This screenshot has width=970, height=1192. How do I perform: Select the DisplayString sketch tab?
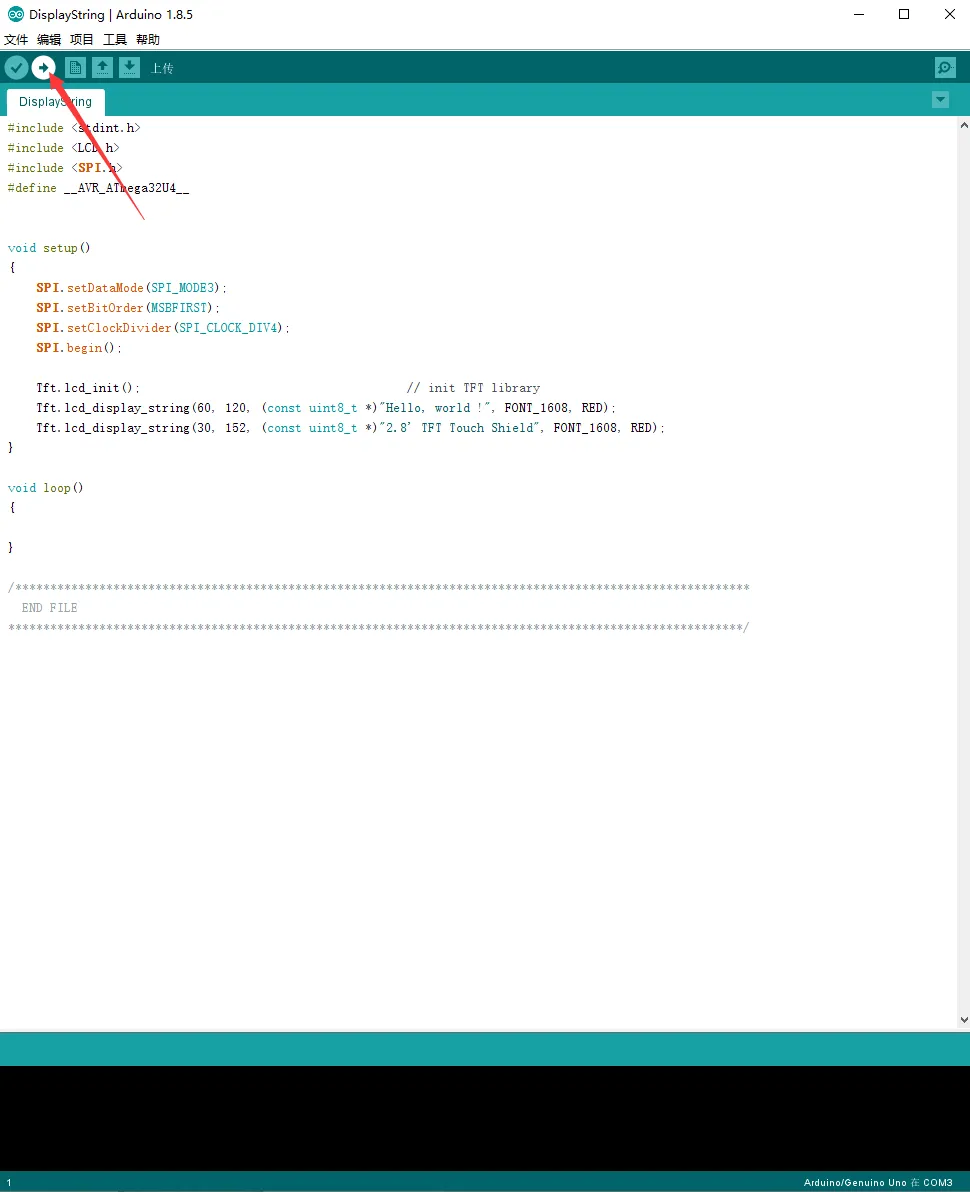tap(55, 102)
